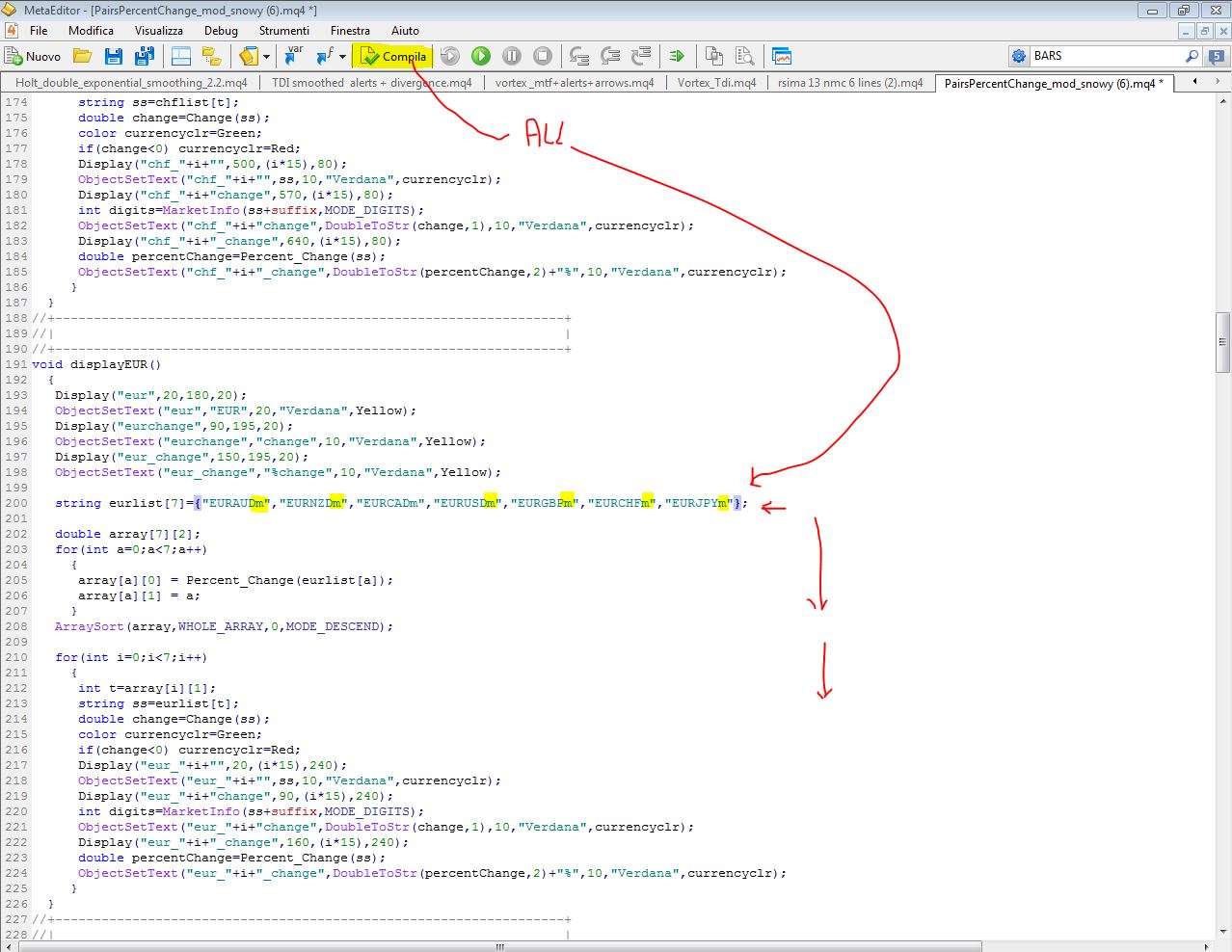Click the Compila button in toolbar
The image size is (1232, 952).
[393, 56]
